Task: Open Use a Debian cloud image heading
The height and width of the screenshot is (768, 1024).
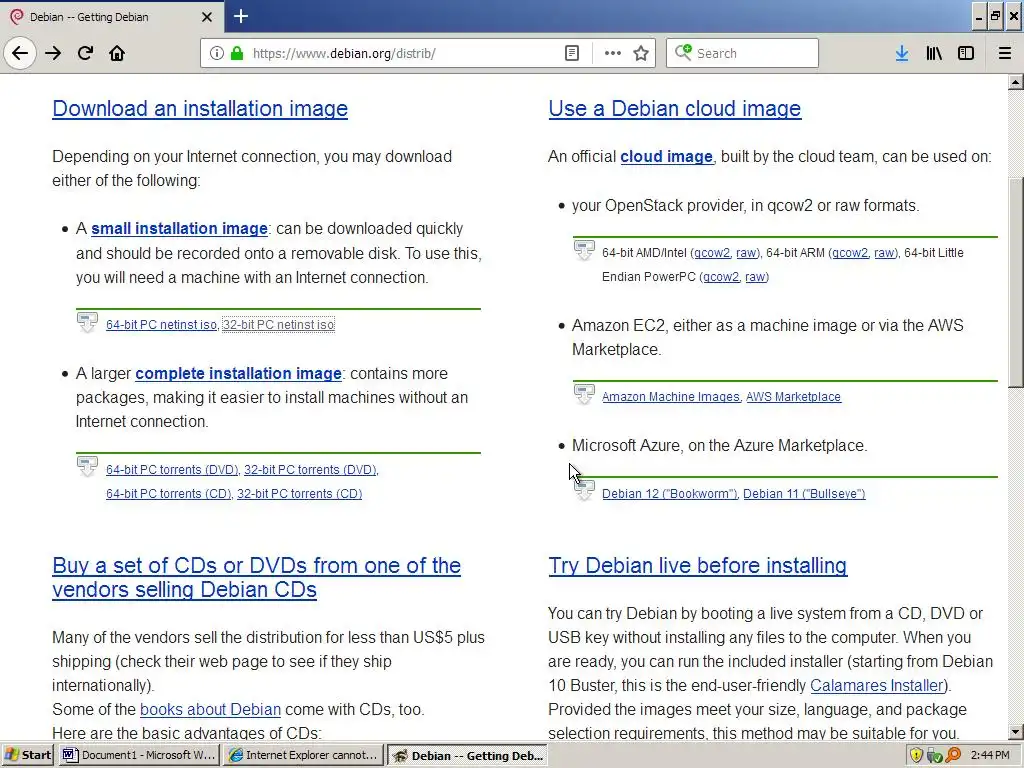Action: point(675,108)
